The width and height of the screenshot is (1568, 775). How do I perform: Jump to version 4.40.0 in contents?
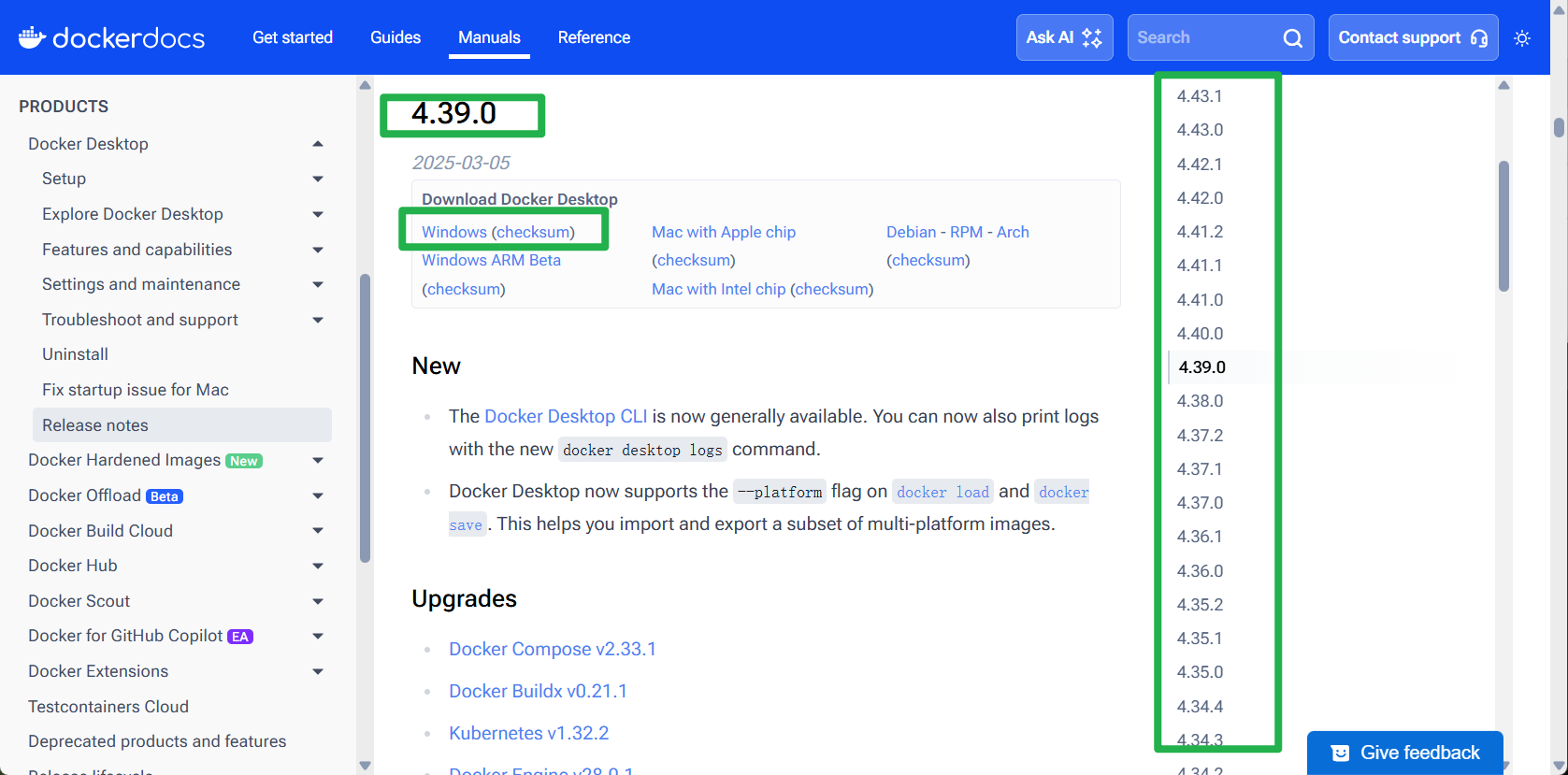pos(1200,334)
